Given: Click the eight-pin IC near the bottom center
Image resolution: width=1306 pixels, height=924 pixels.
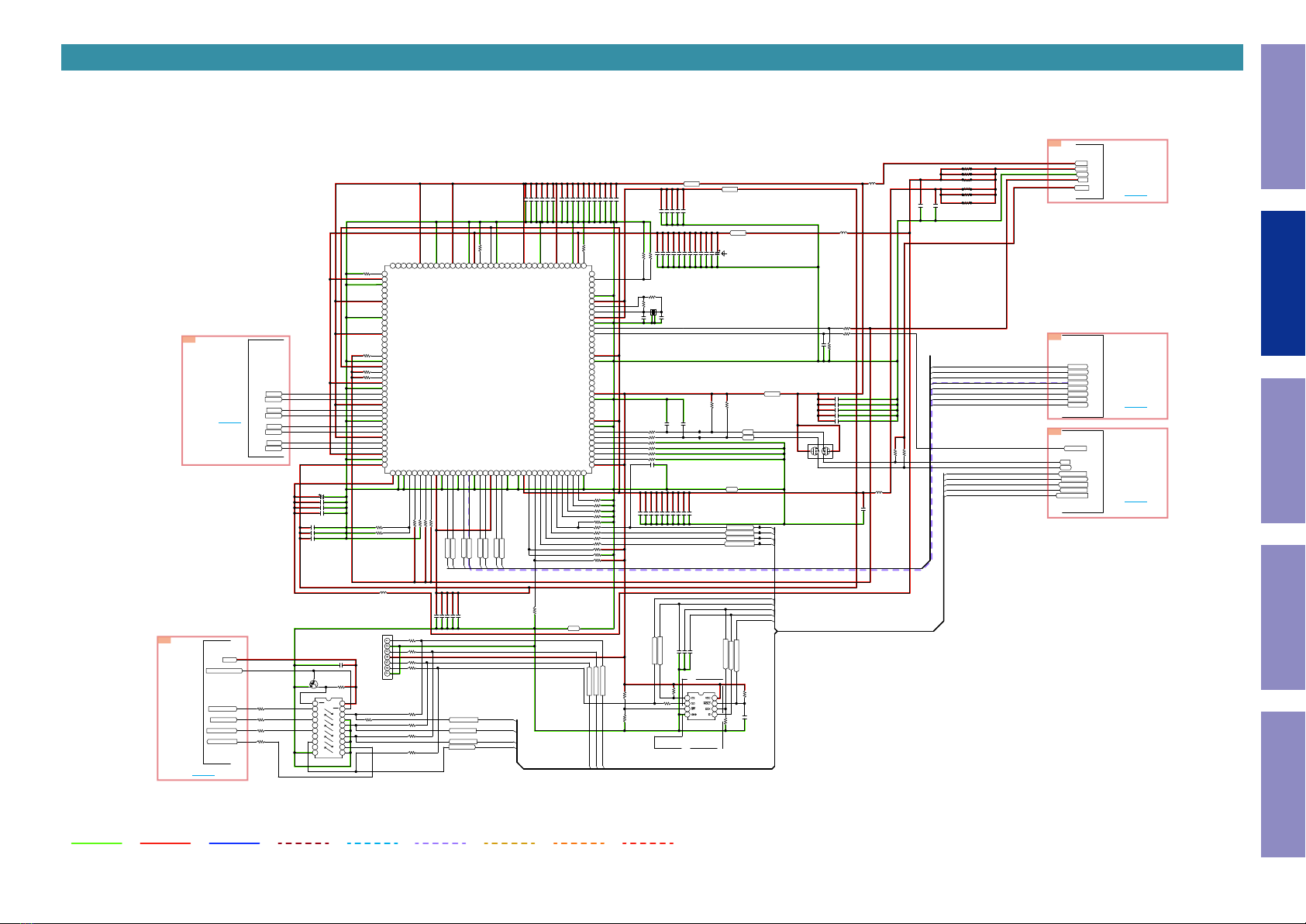Looking at the screenshot, I should pos(701,706).
